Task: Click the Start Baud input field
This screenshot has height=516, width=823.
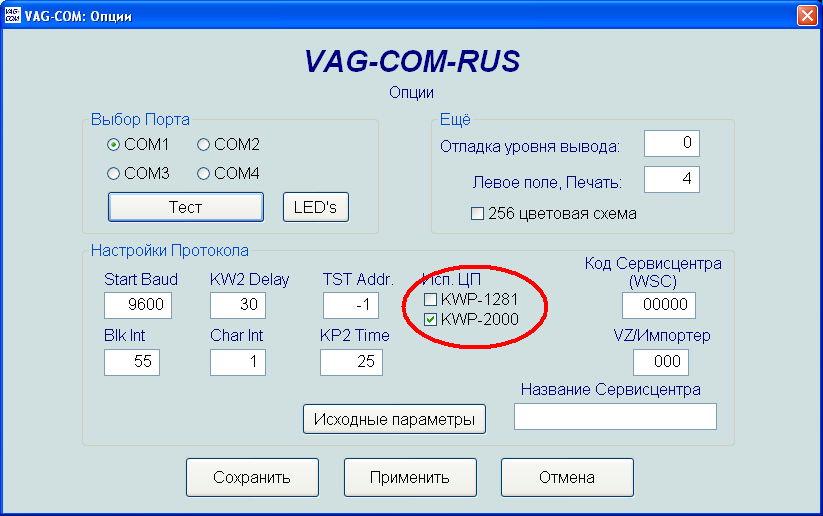Action: pyautogui.click(x=139, y=305)
